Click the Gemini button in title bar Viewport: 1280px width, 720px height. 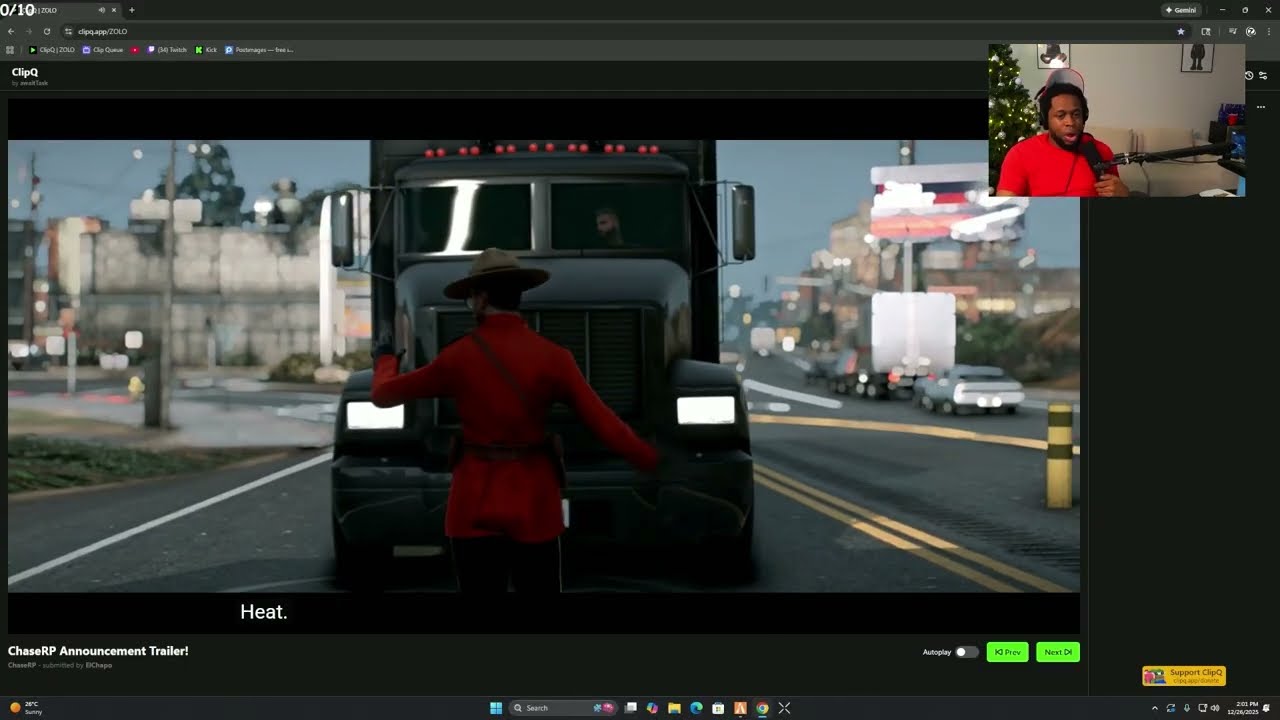tap(1181, 10)
